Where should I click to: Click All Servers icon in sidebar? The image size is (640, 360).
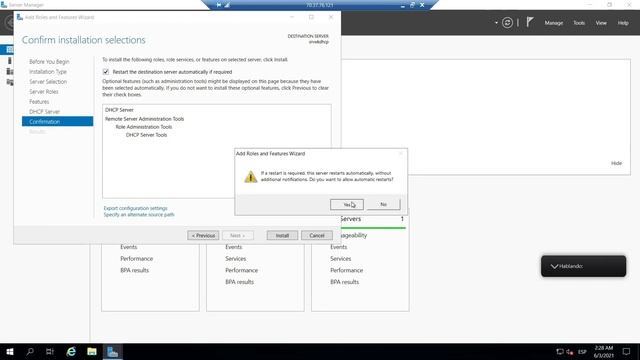pyautogui.click(x=9, y=71)
